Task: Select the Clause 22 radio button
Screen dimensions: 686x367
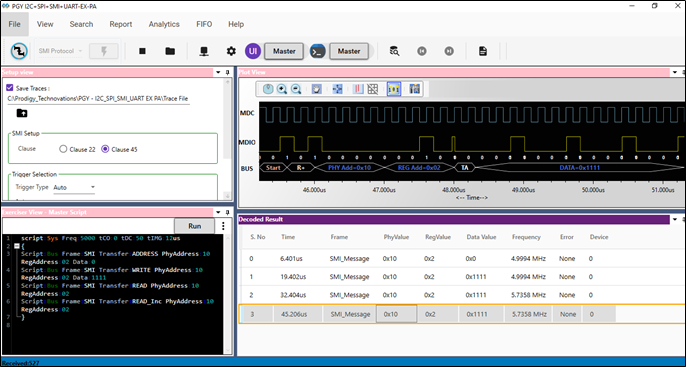Action: pyautogui.click(x=63, y=149)
